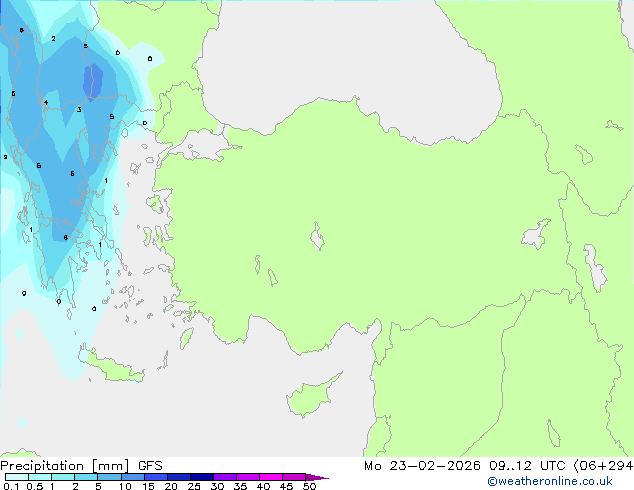Click the '09..12 UTC' time text
634x490 pixels.
coord(527,466)
